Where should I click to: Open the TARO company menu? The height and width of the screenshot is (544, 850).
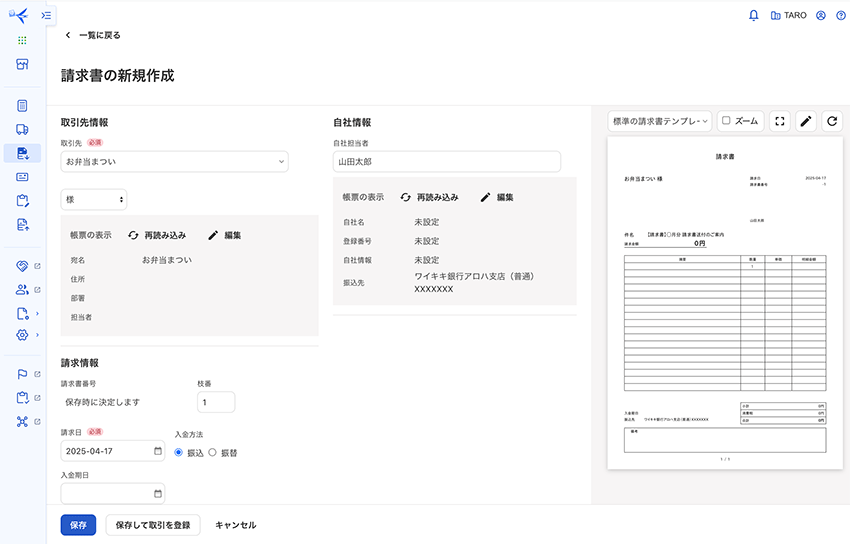[x=788, y=16]
